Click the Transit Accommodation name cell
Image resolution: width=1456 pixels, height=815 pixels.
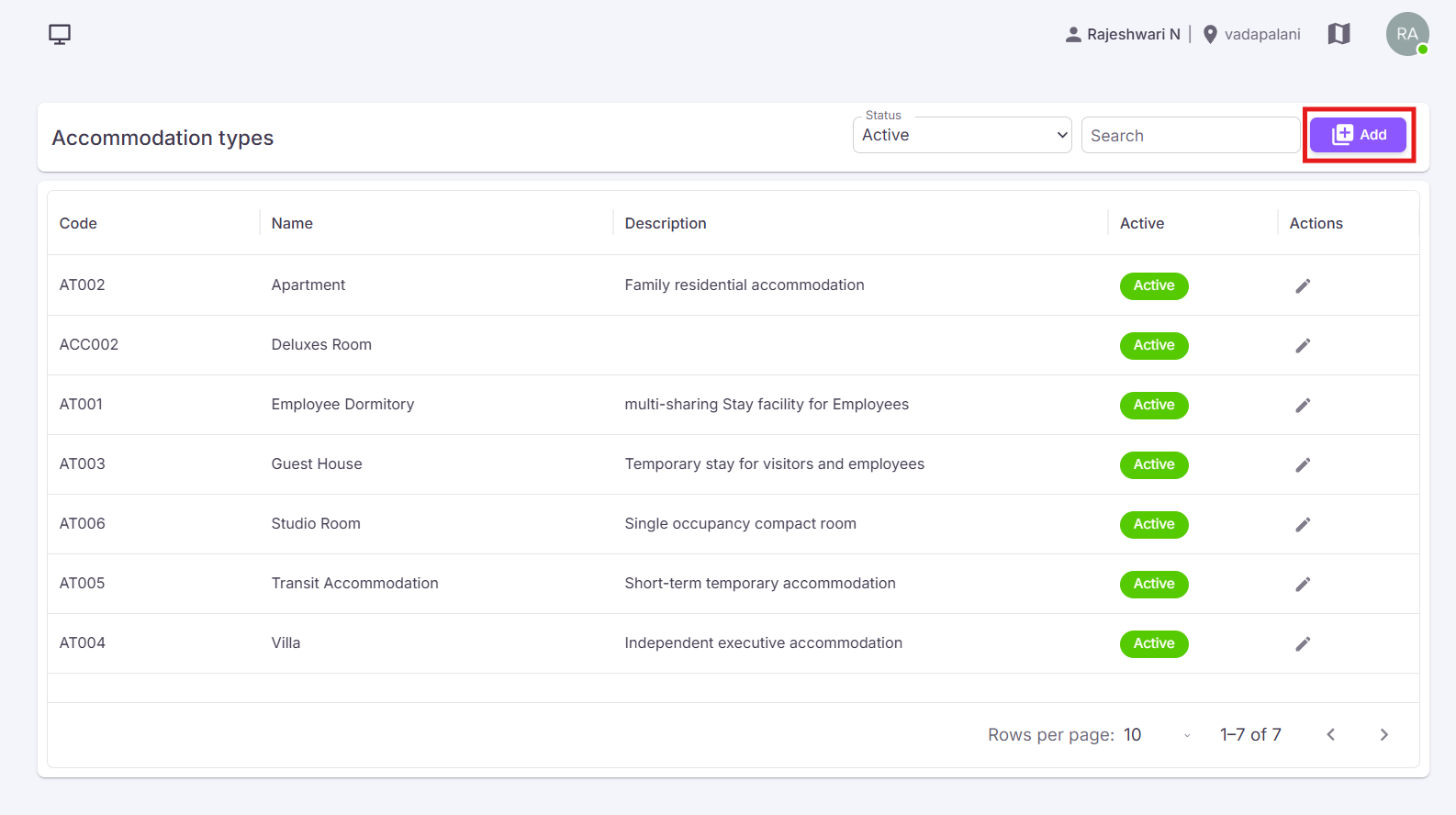[355, 583]
